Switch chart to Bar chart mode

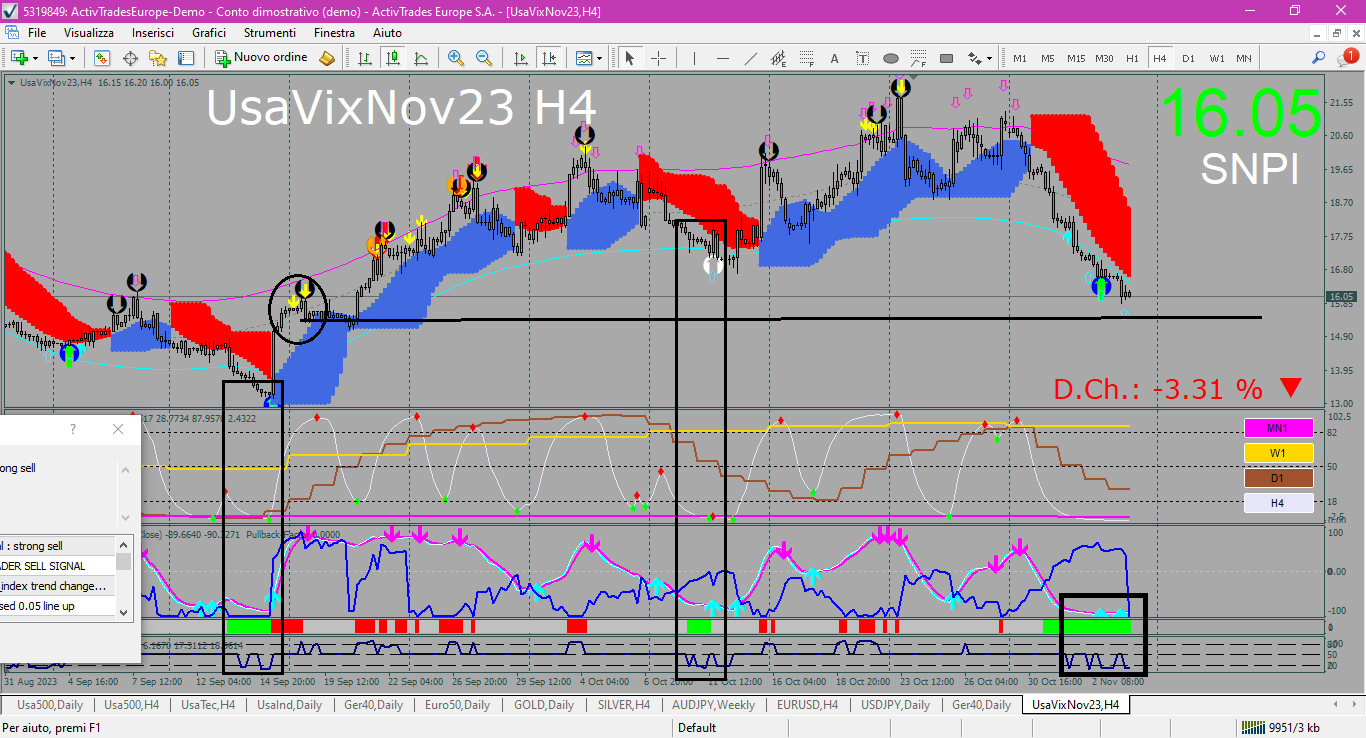click(x=365, y=58)
